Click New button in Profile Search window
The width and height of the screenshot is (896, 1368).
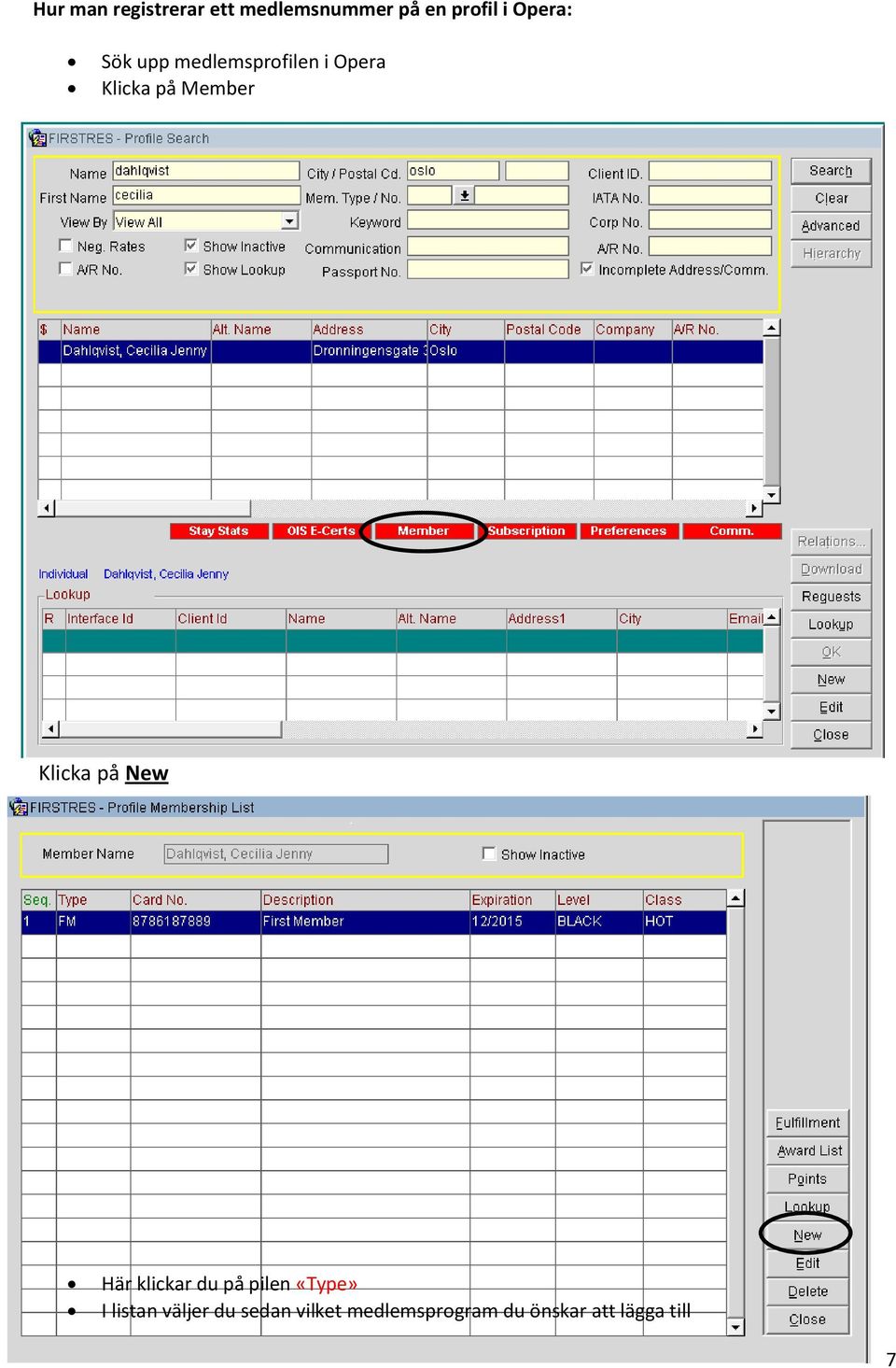tap(831, 680)
